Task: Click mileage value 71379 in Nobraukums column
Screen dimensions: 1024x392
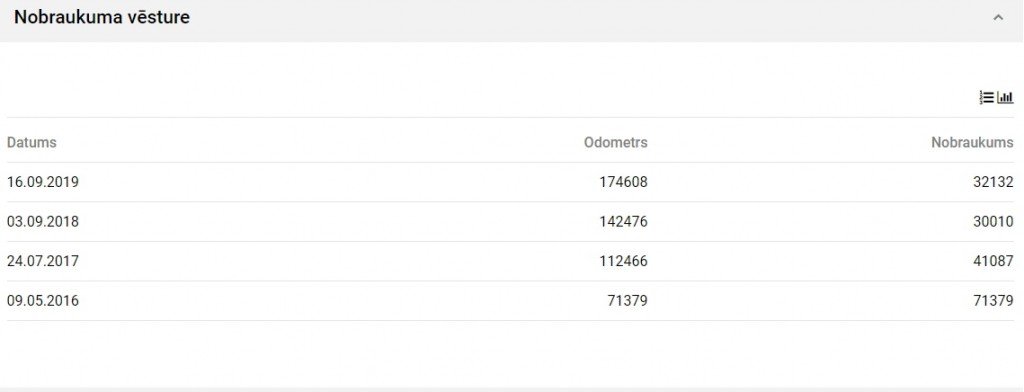Action: [993, 301]
